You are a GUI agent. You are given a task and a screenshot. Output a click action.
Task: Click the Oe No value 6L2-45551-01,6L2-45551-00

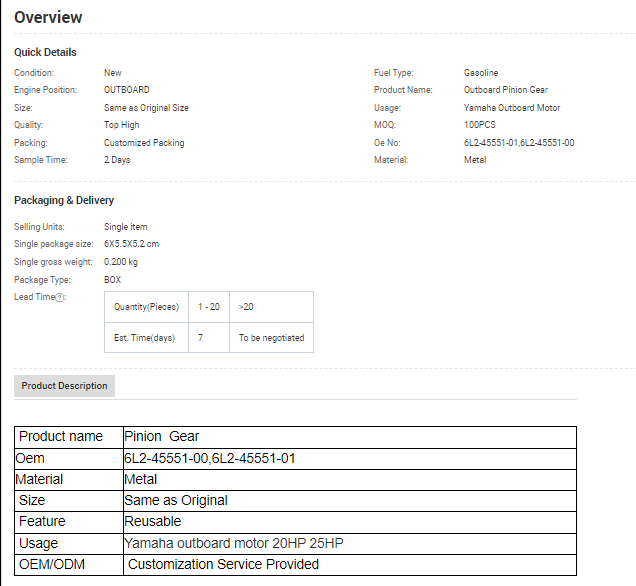pos(518,143)
